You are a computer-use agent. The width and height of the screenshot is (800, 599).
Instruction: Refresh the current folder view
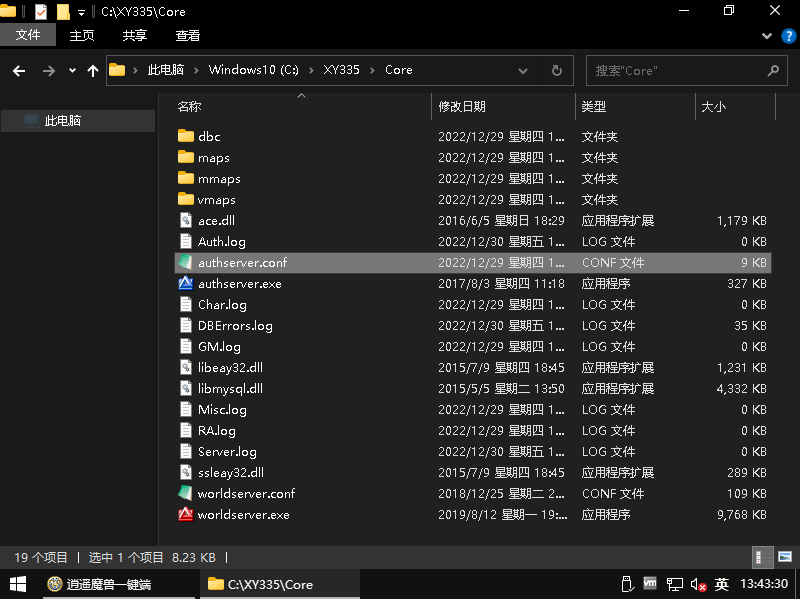(x=557, y=70)
